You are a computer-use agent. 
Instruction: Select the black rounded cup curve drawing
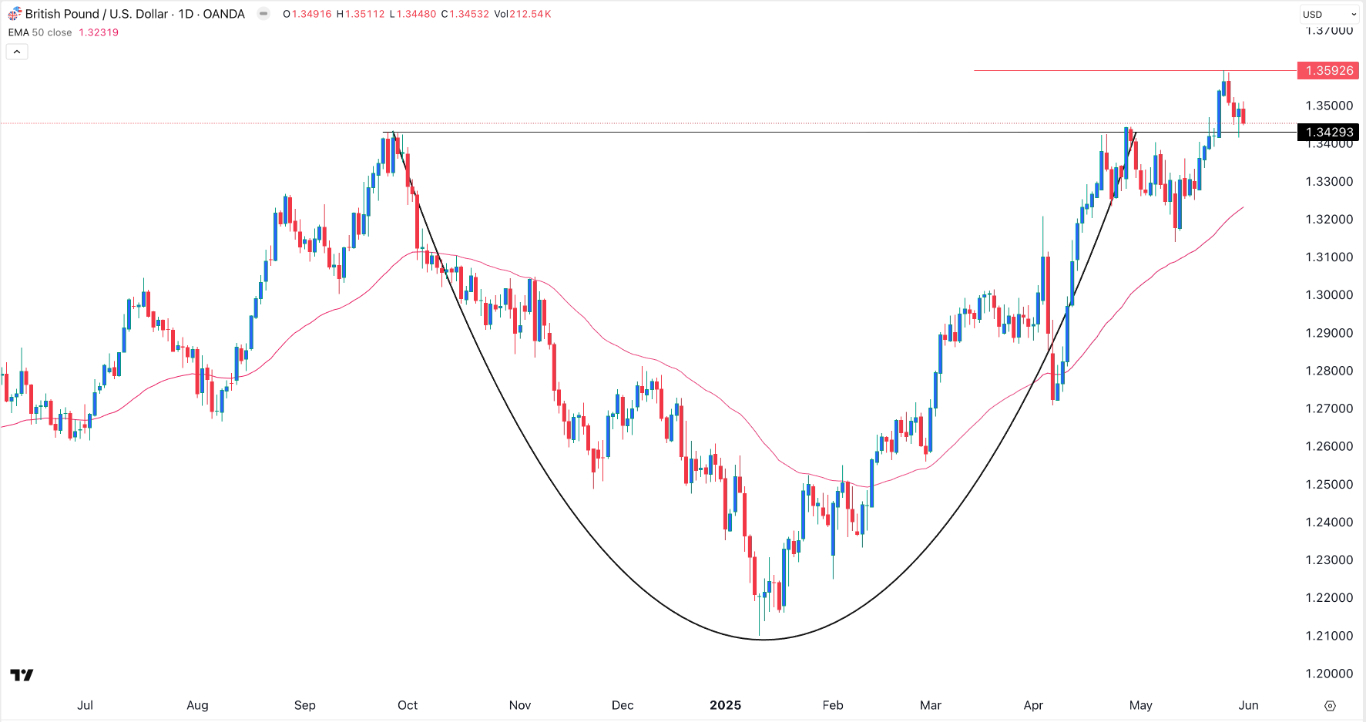click(762, 638)
